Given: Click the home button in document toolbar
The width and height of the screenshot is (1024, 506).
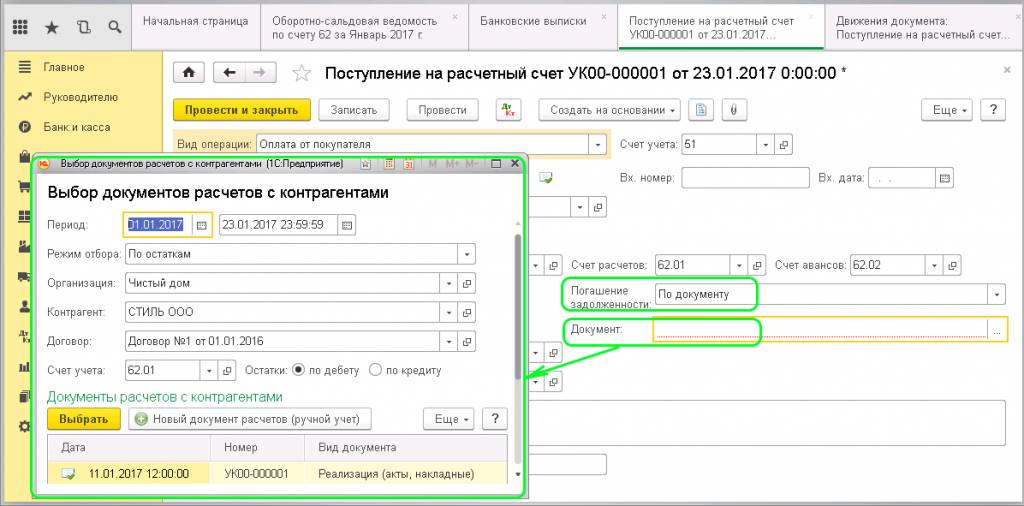Looking at the screenshot, I should pos(189,72).
